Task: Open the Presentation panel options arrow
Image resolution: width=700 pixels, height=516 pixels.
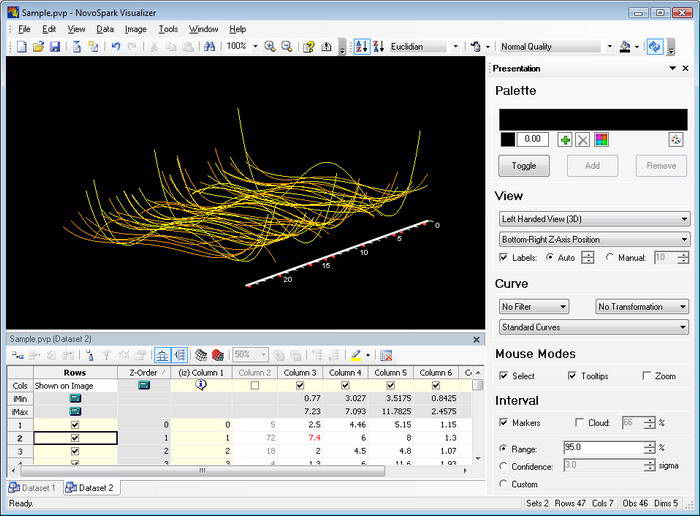Action: (x=672, y=68)
